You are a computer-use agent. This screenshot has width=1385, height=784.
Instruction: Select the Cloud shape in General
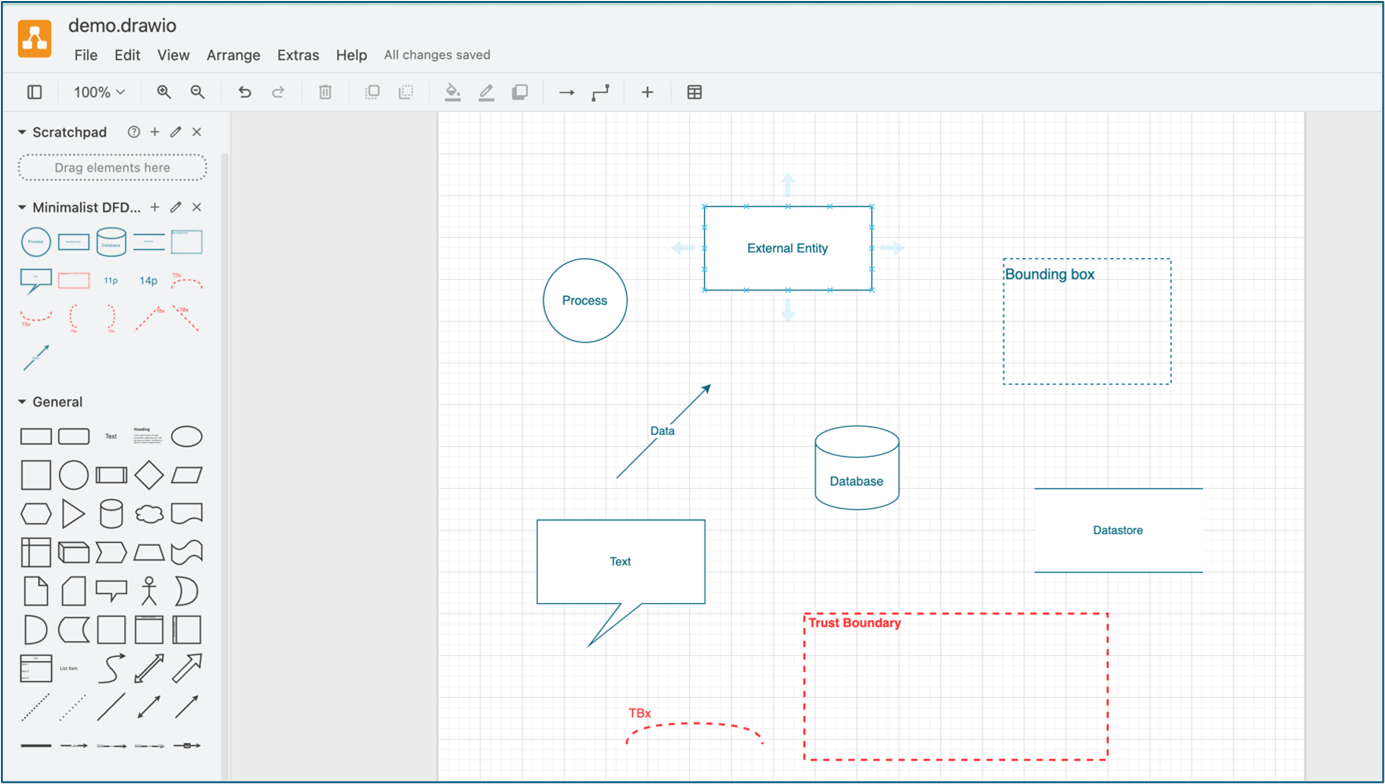coord(149,514)
